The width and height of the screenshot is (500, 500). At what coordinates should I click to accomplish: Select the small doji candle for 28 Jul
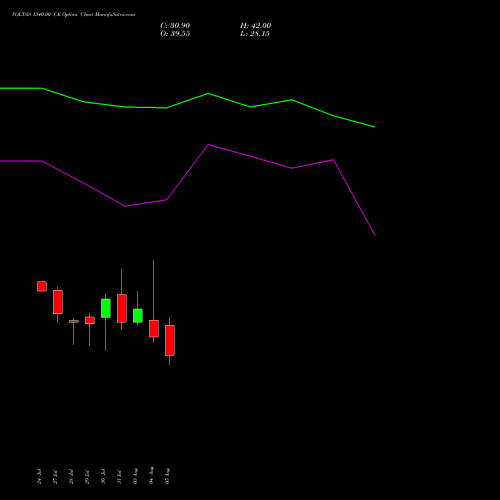point(74,321)
